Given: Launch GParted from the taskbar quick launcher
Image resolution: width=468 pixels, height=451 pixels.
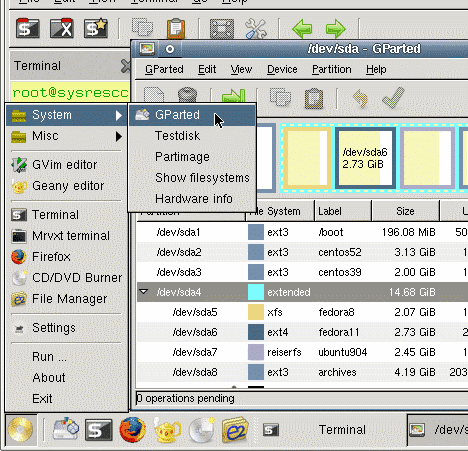Looking at the screenshot, I should click(66, 429).
